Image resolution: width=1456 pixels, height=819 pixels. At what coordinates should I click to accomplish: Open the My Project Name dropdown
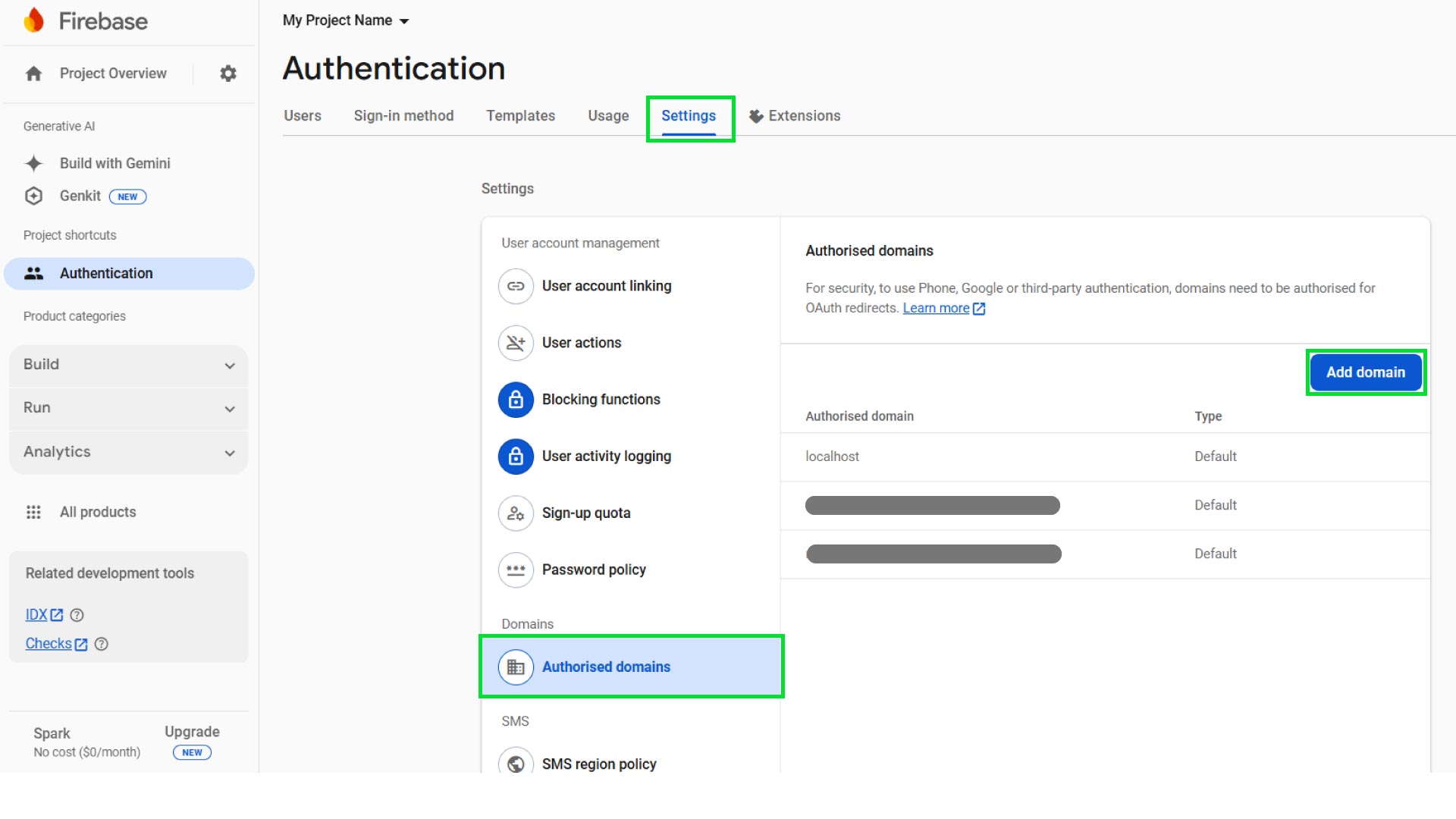345,20
